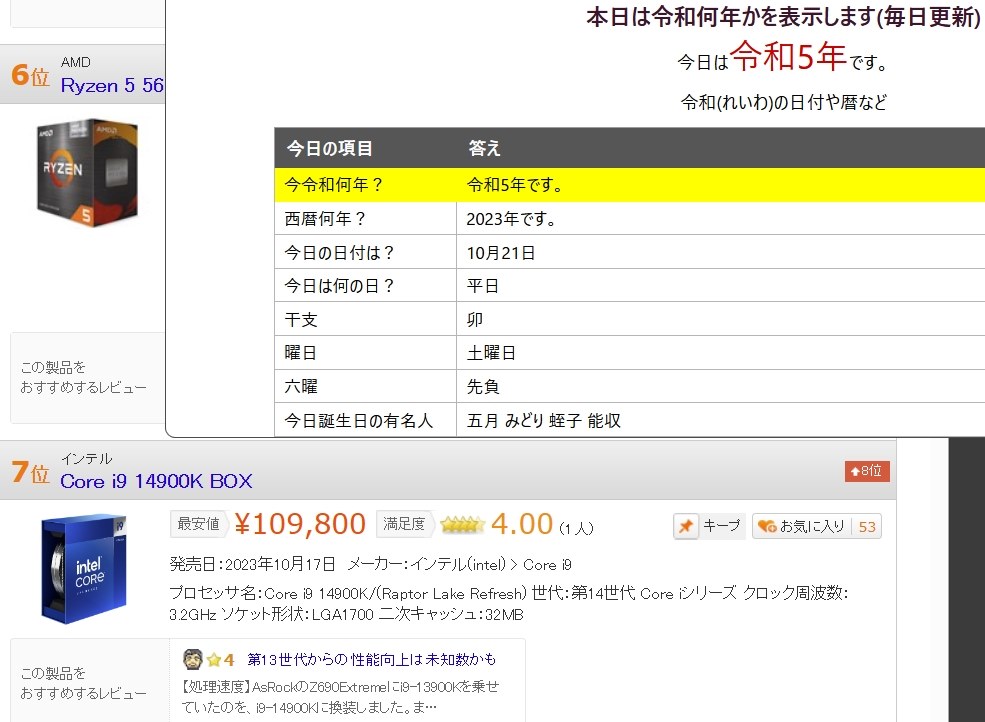Click the heart icon on the お気に入り button
Image resolution: width=985 pixels, height=722 pixels.
766,525
